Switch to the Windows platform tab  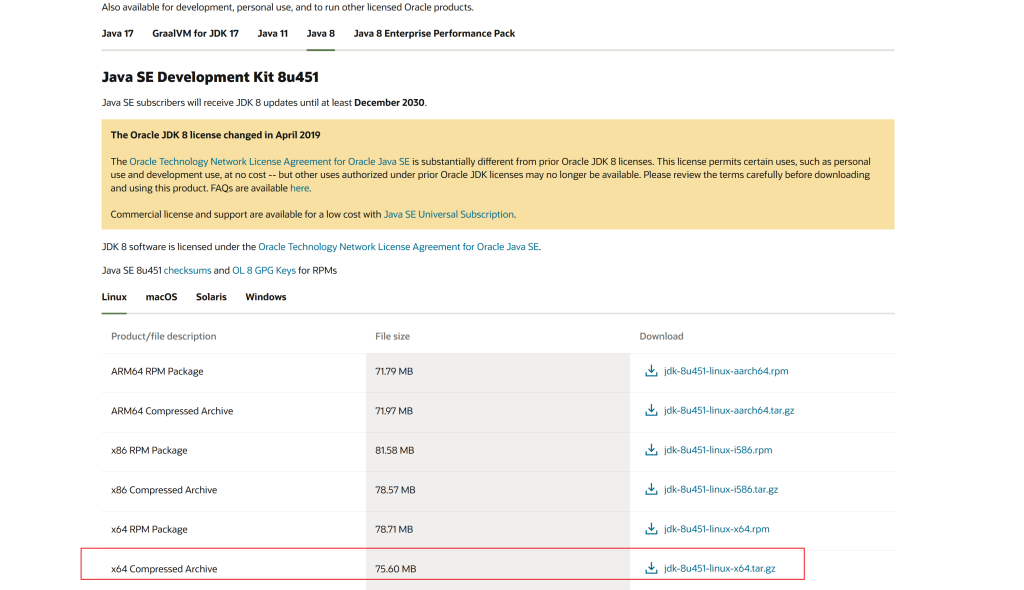(x=266, y=297)
